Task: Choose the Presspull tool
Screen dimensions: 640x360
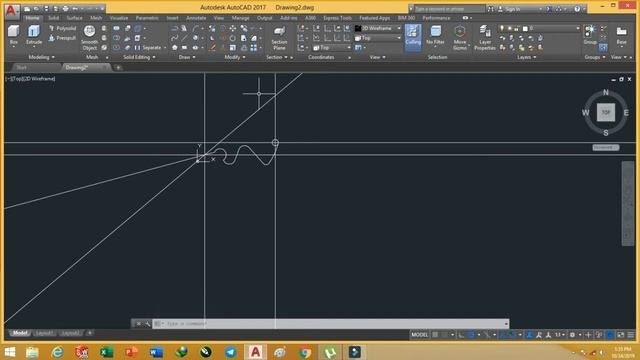Action: [62, 38]
